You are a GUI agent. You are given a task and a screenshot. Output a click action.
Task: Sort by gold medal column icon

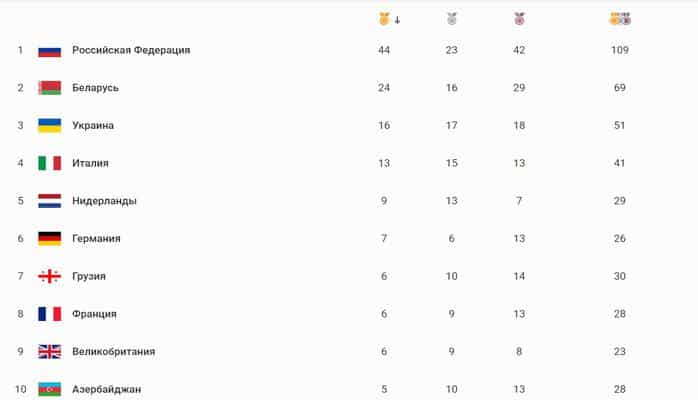[x=384, y=19]
